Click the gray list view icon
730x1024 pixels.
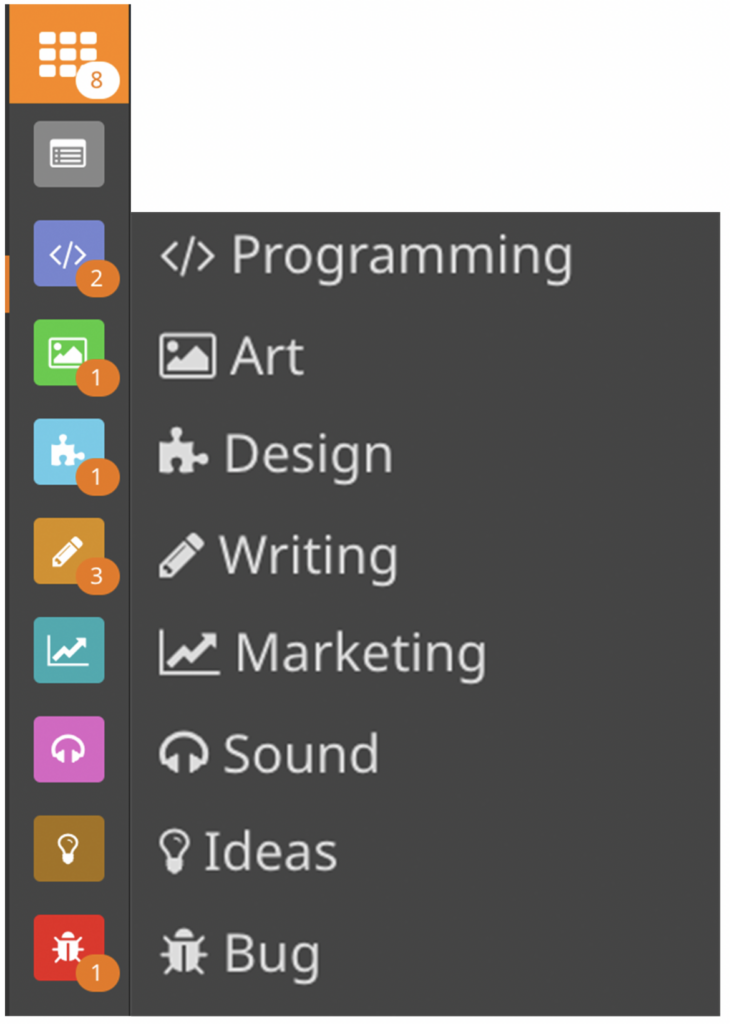(69, 154)
